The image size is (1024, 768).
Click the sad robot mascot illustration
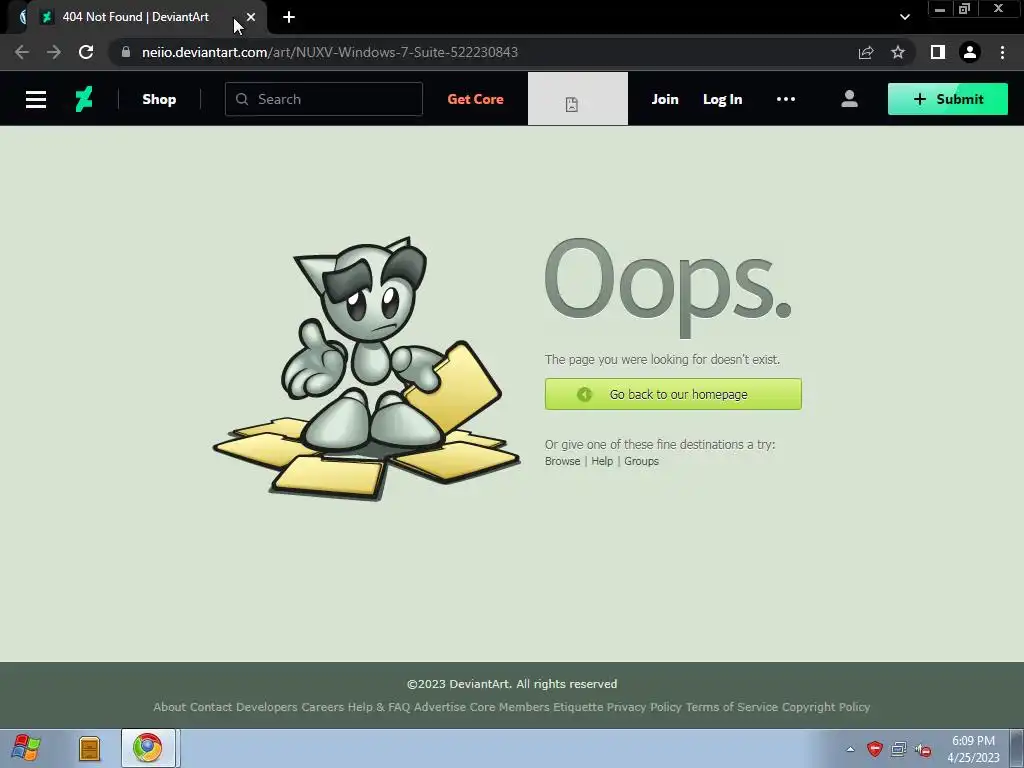tap(366, 369)
